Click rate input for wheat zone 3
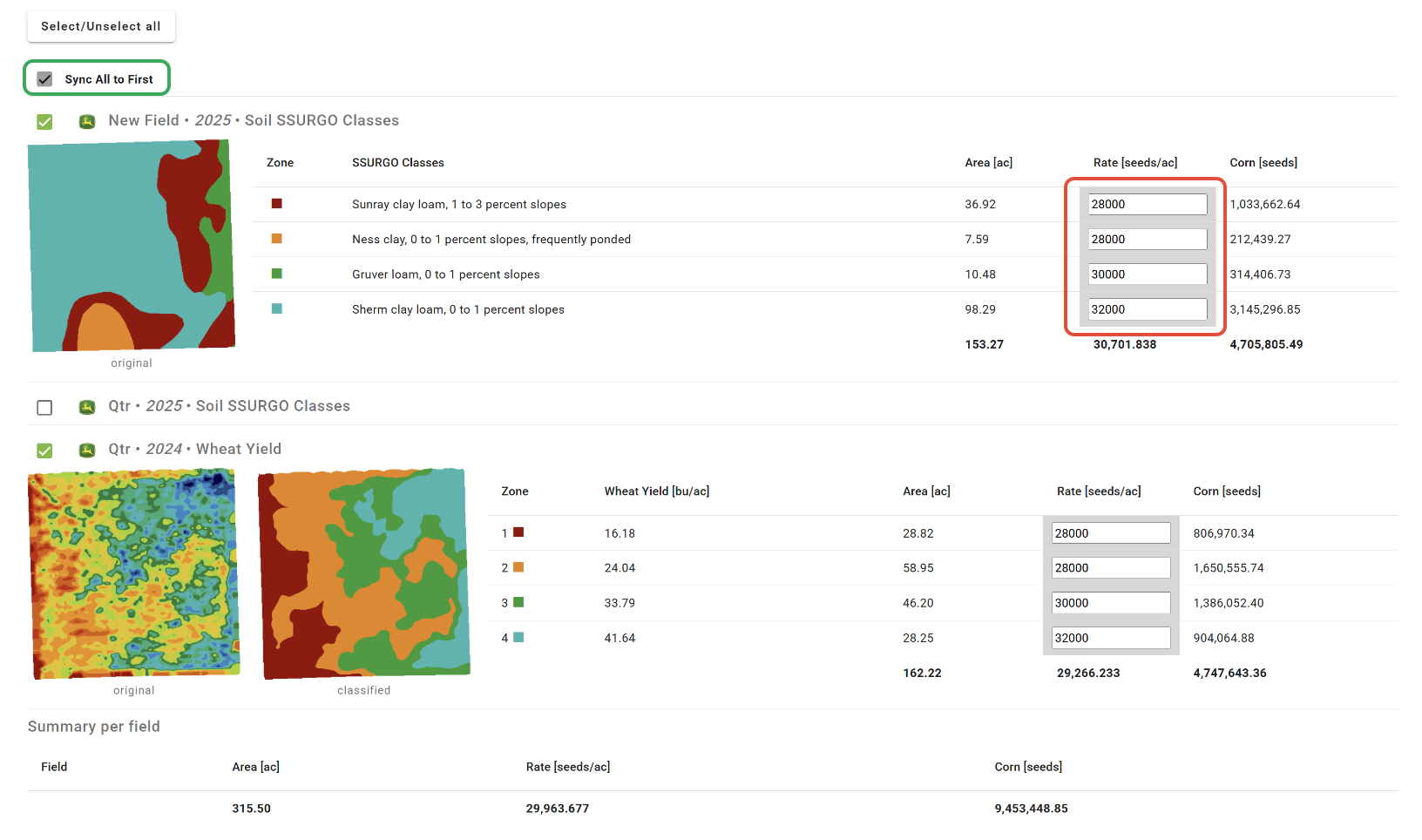The width and height of the screenshot is (1422, 840). click(1110, 603)
